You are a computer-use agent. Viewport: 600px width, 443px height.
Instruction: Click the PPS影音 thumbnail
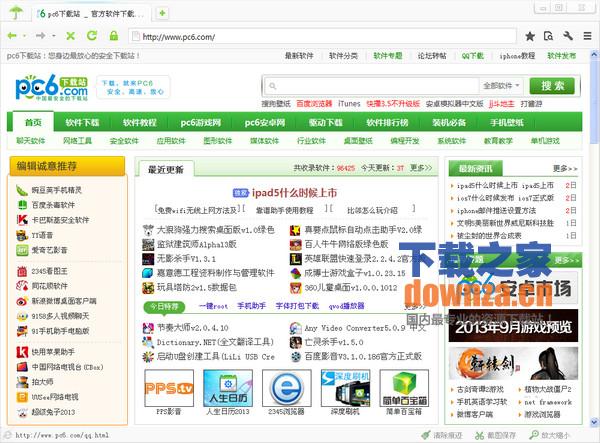[169, 388]
